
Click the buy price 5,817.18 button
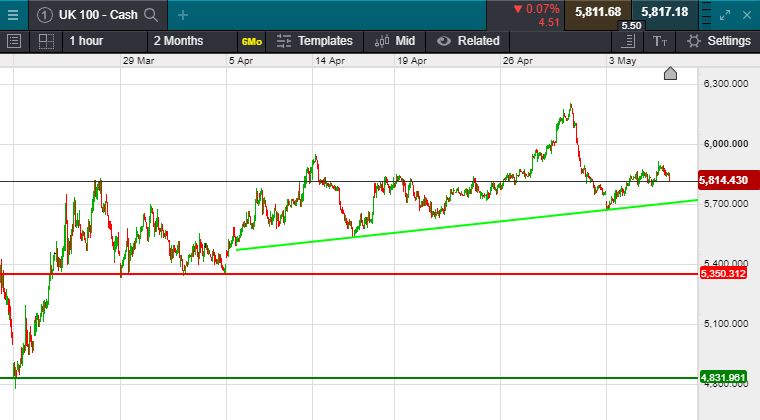point(665,11)
